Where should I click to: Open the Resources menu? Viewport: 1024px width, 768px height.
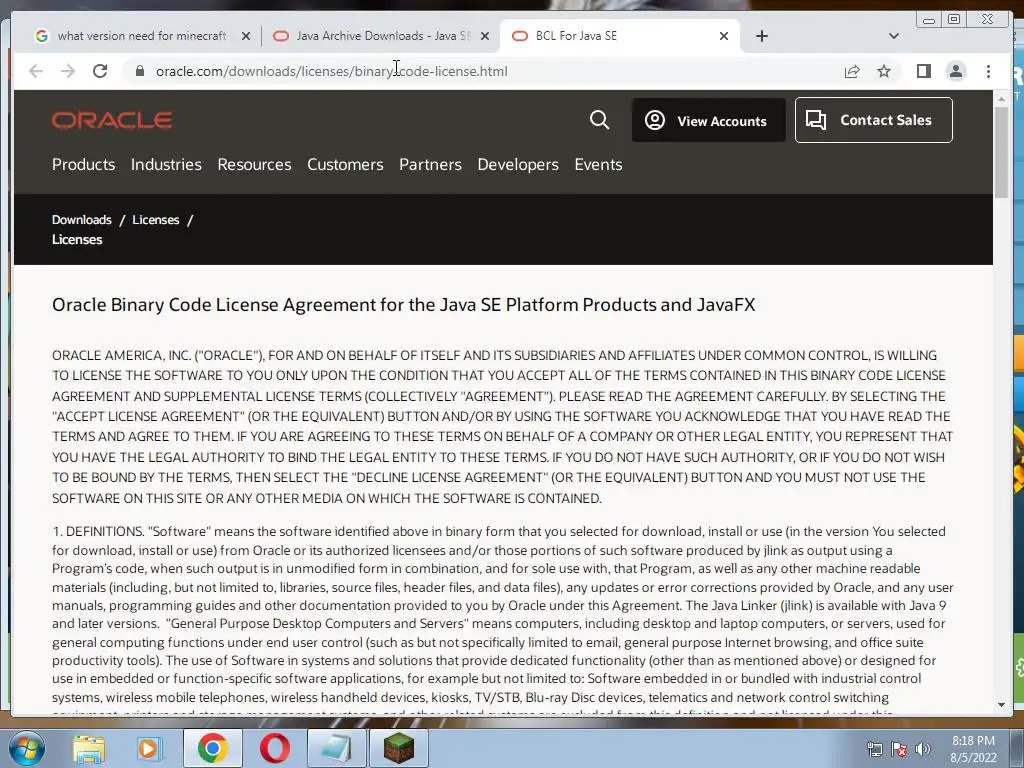coord(254,165)
